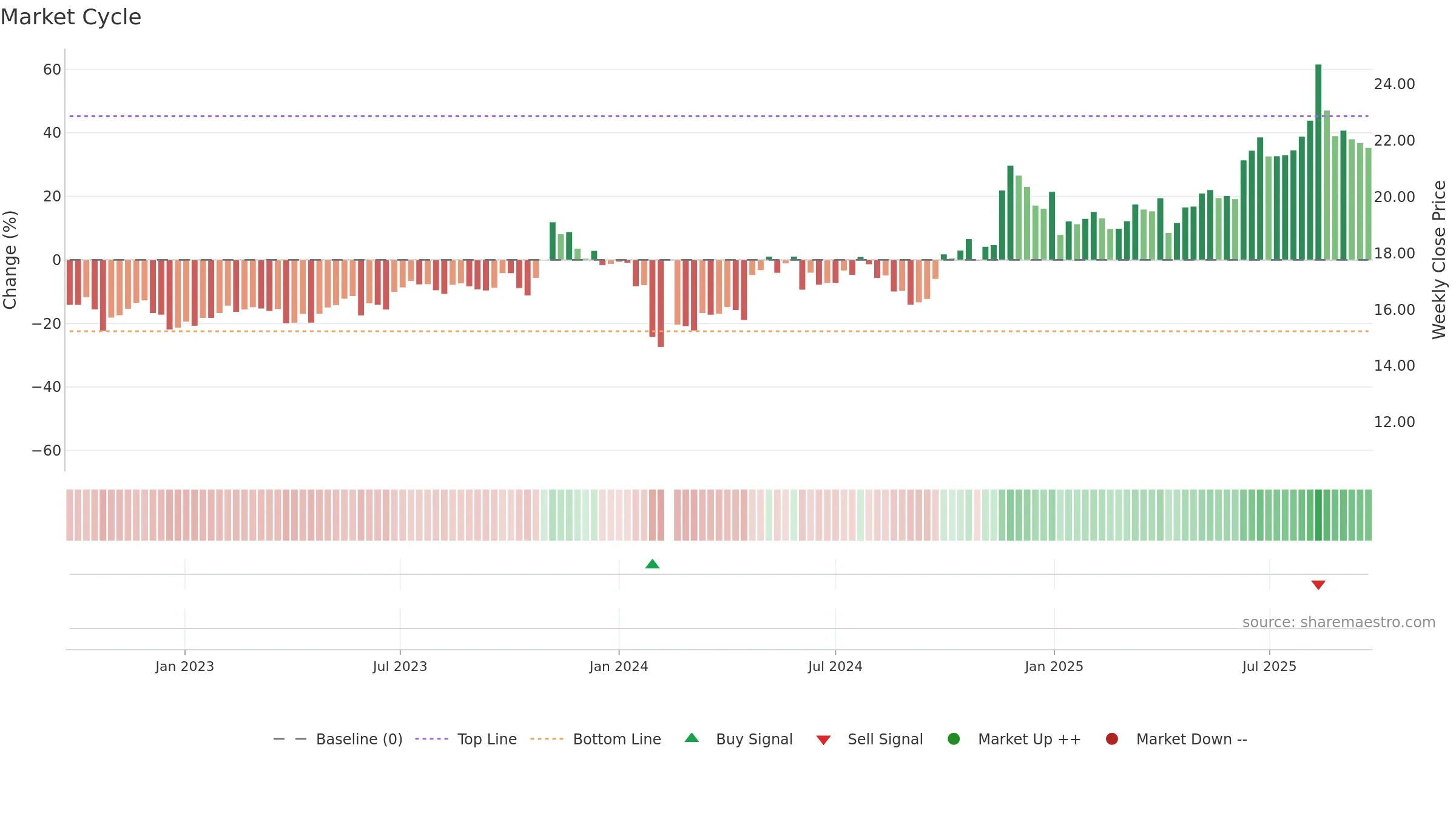This screenshot has width=1456, height=819.
Task: Click the 16.00 price axis label
Action: pyautogui.click(x=1394, y=310)
